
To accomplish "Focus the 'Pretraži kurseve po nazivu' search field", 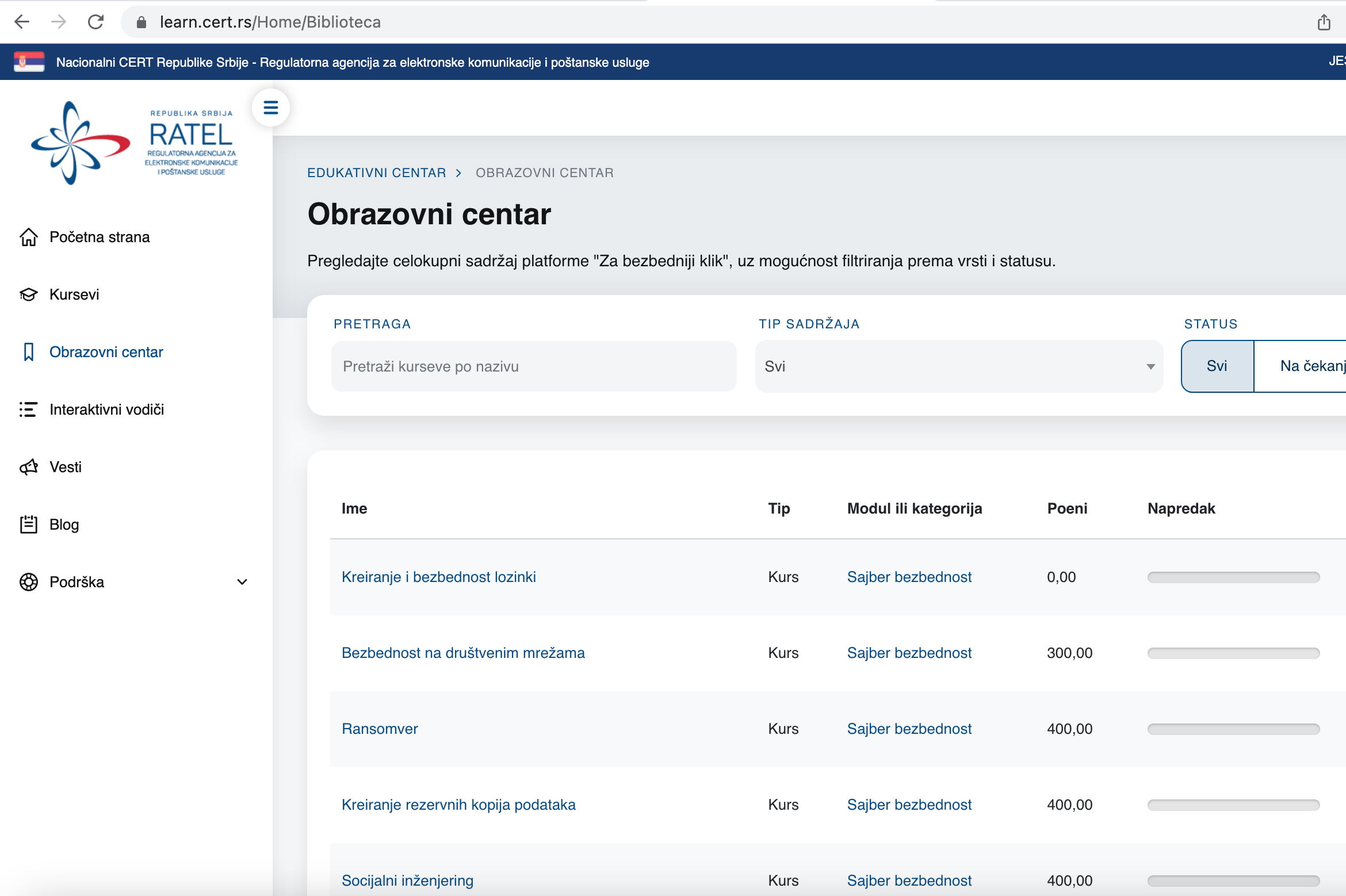I will 534,366.
